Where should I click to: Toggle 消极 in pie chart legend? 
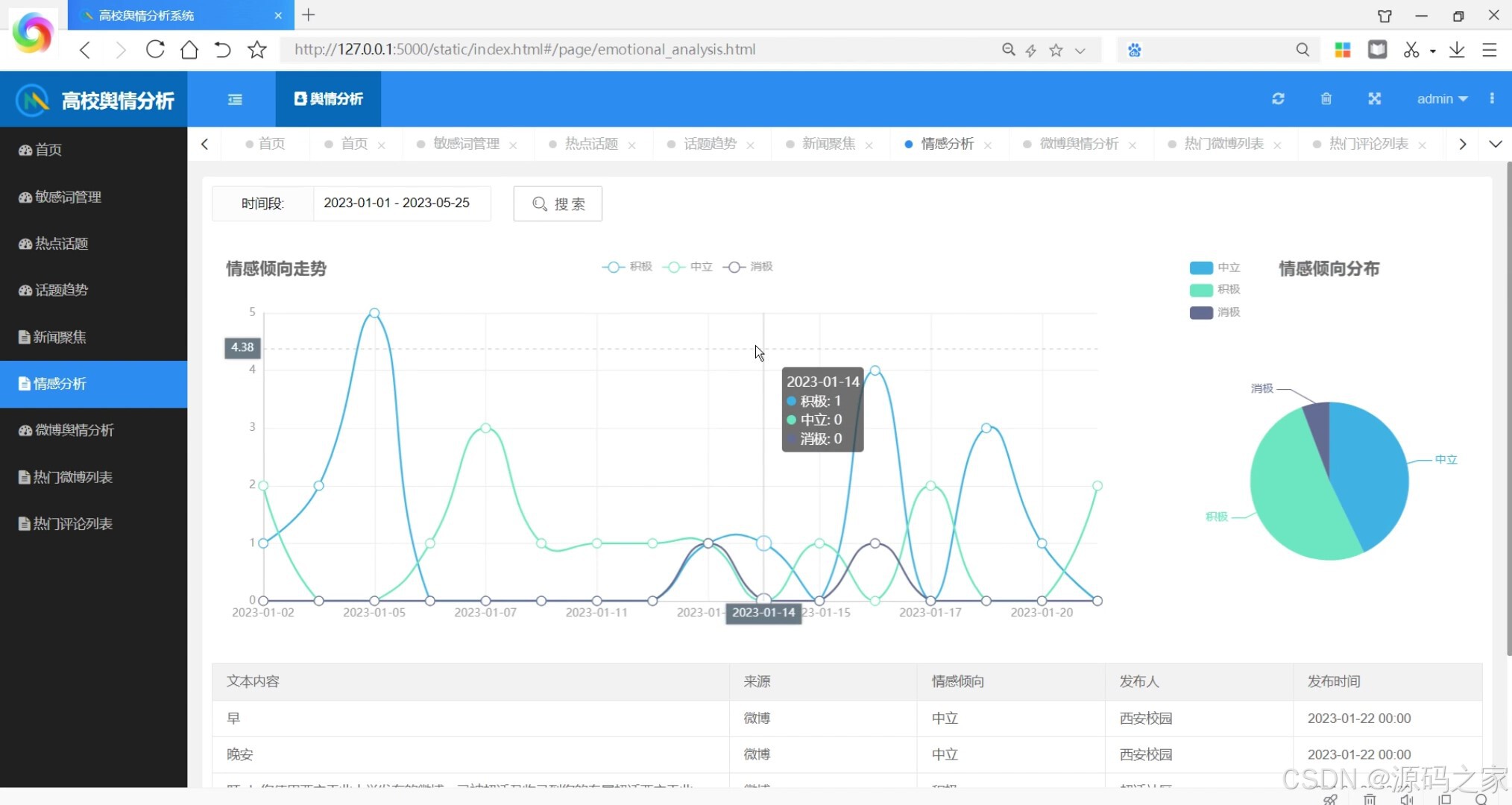1215,312
